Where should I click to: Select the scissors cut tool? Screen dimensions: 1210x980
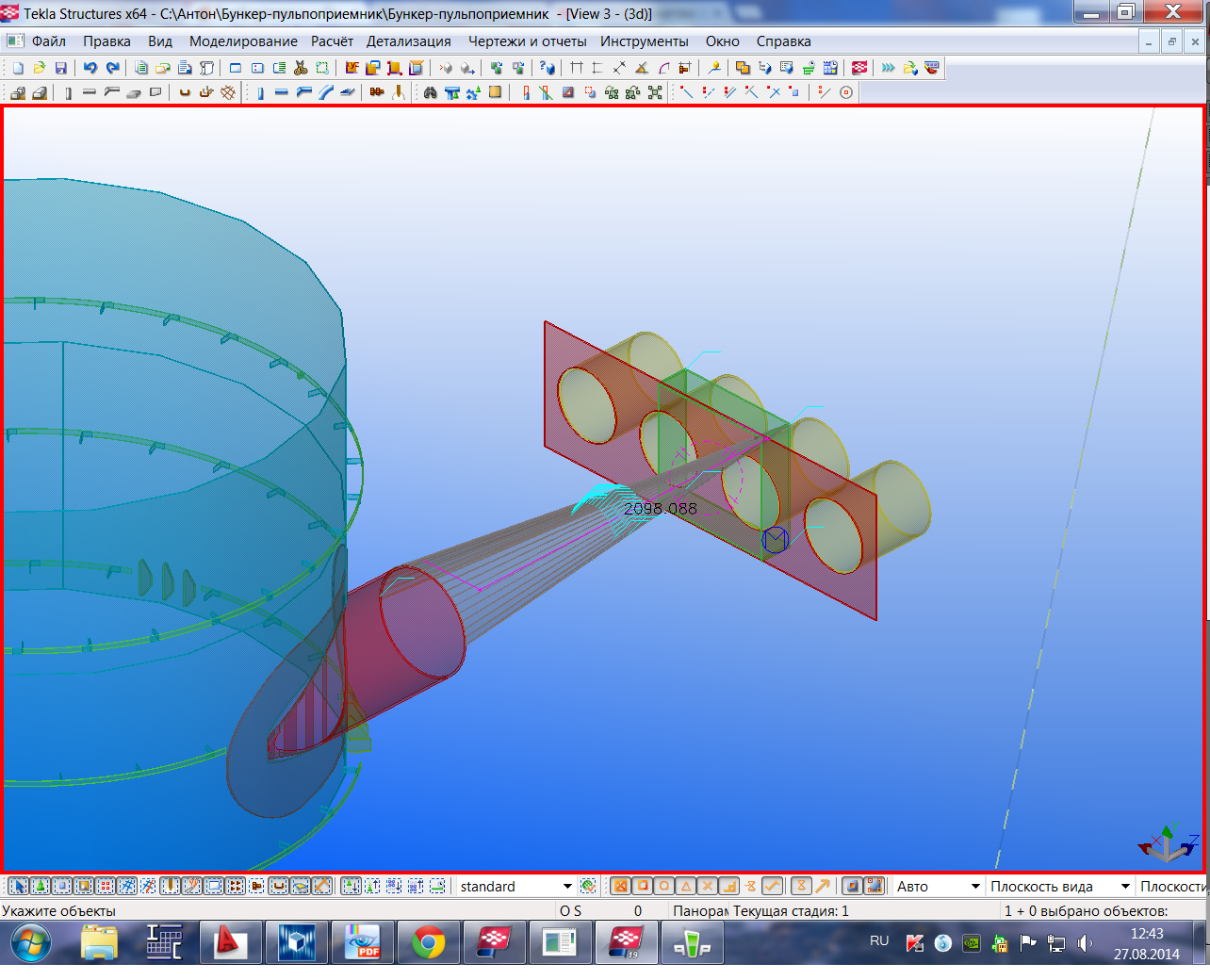tap(301, 68)
